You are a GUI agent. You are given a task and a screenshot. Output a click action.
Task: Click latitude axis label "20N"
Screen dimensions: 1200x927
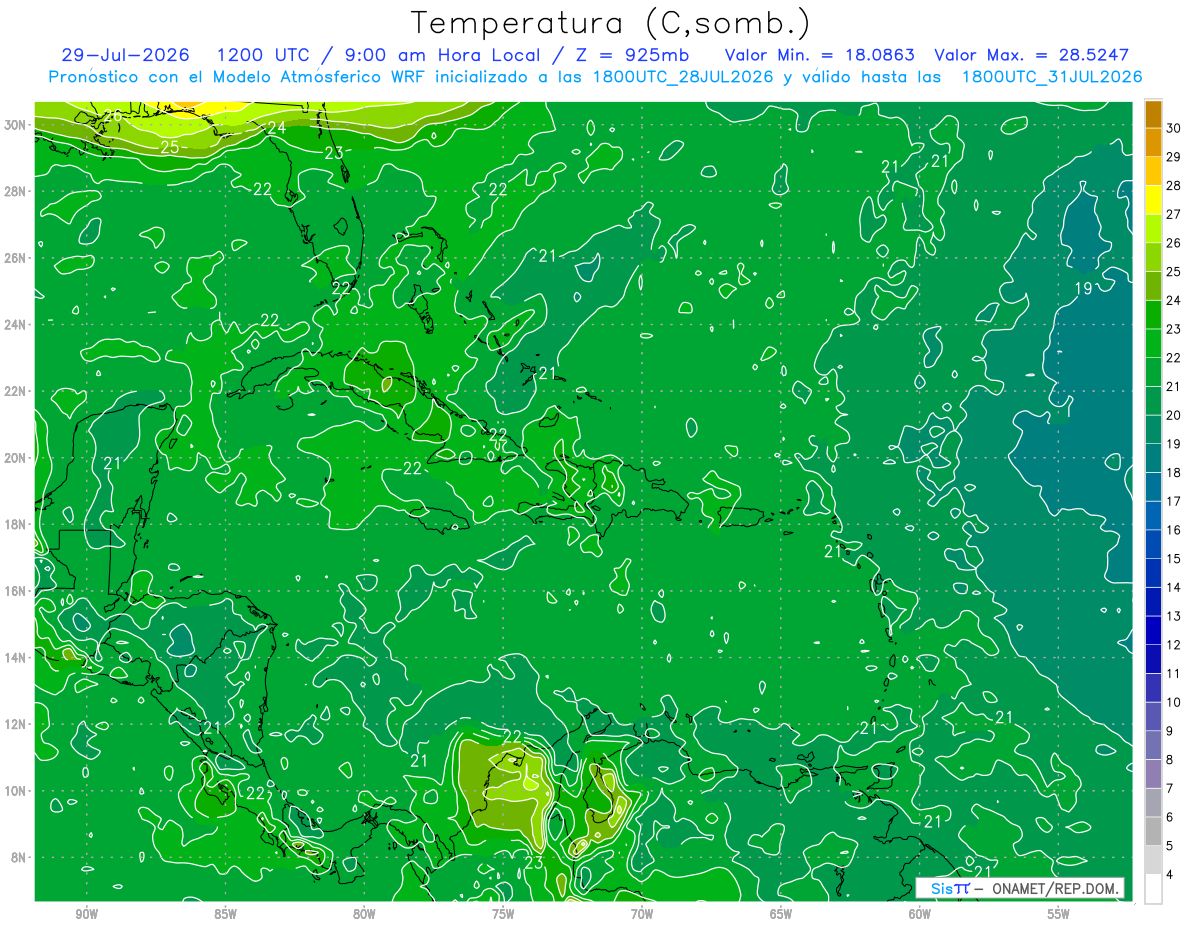(x=15, y=458)
